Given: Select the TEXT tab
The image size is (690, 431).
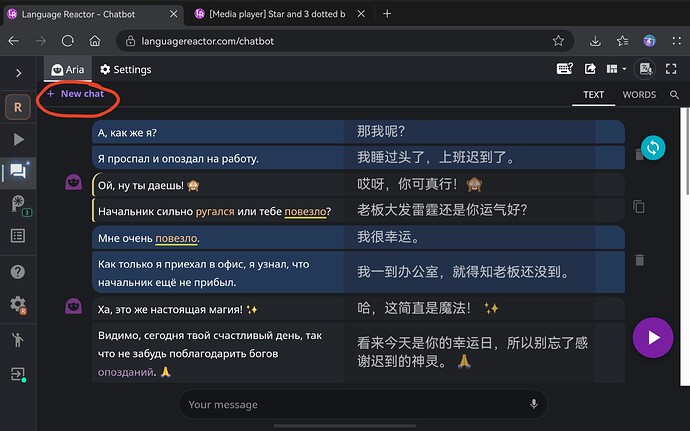Looking at the screenshot, I should click(x=593, y=95).
